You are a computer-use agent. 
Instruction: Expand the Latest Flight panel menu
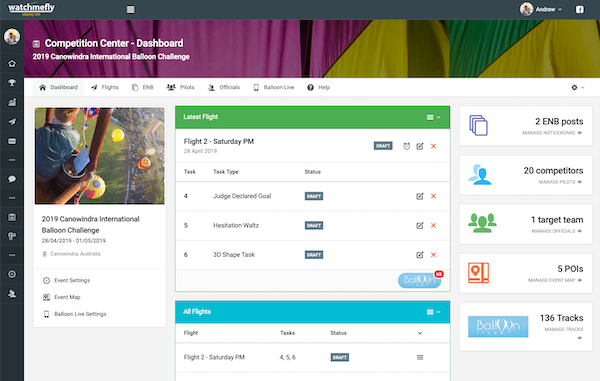(x=434, y=117)
